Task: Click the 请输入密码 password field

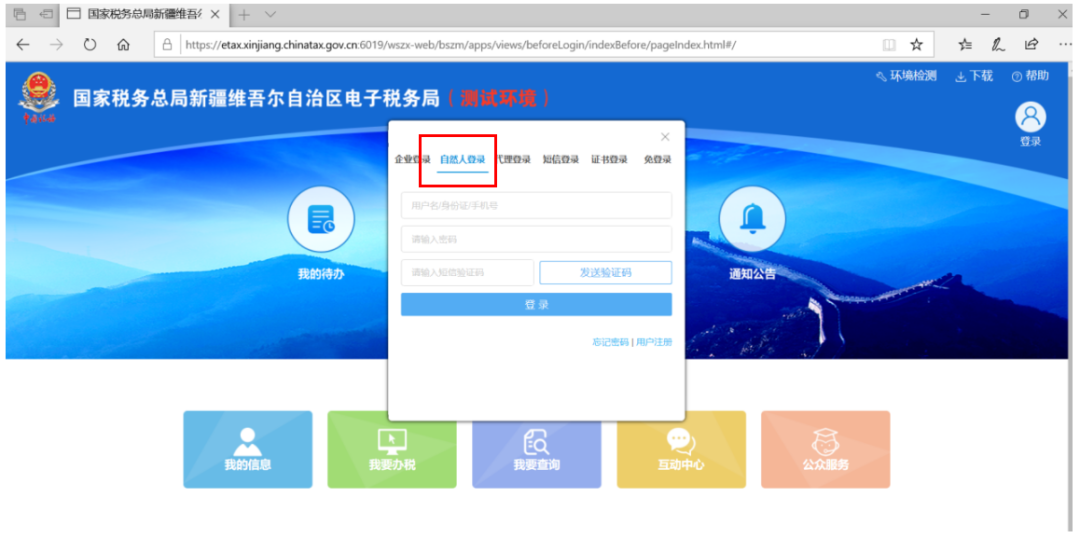Action: coord(537,239)
